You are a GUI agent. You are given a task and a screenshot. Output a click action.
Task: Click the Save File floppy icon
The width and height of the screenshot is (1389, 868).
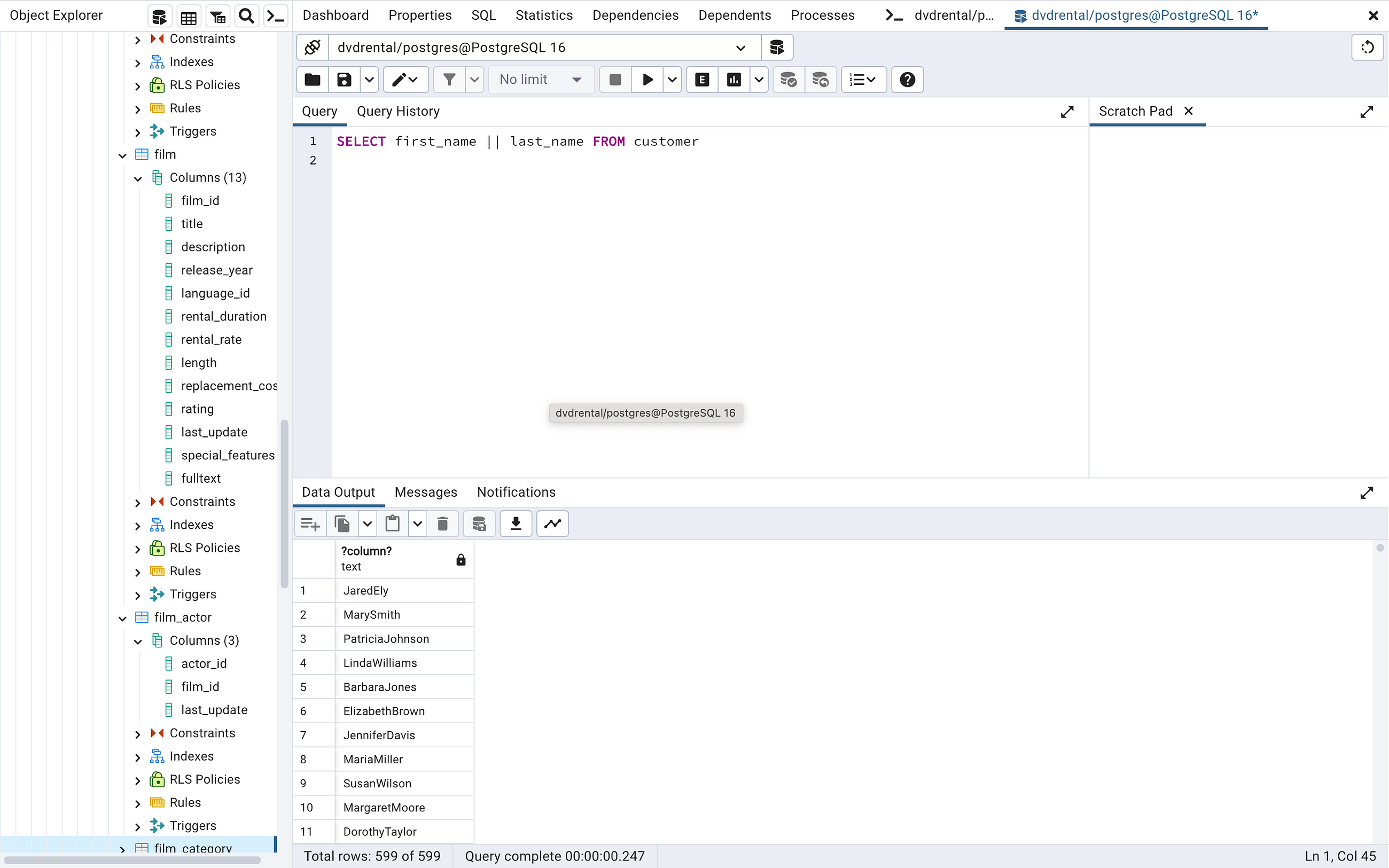click(344, 79)
